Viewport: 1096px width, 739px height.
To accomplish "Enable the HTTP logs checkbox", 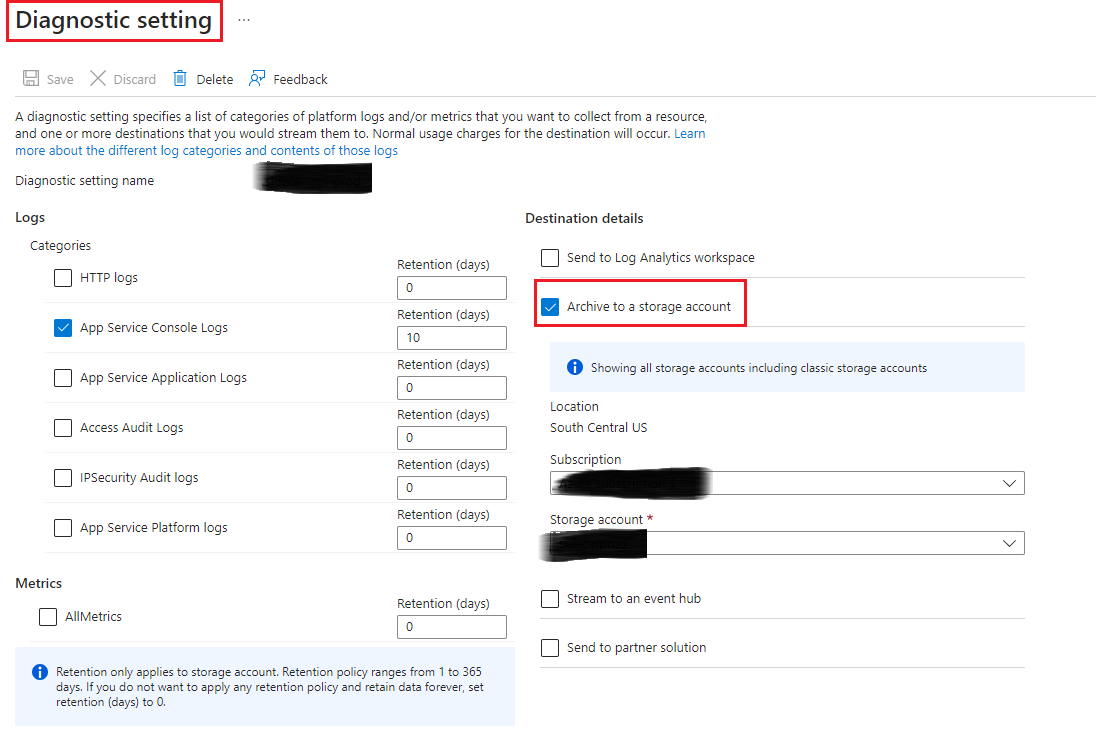I will 63,278.
